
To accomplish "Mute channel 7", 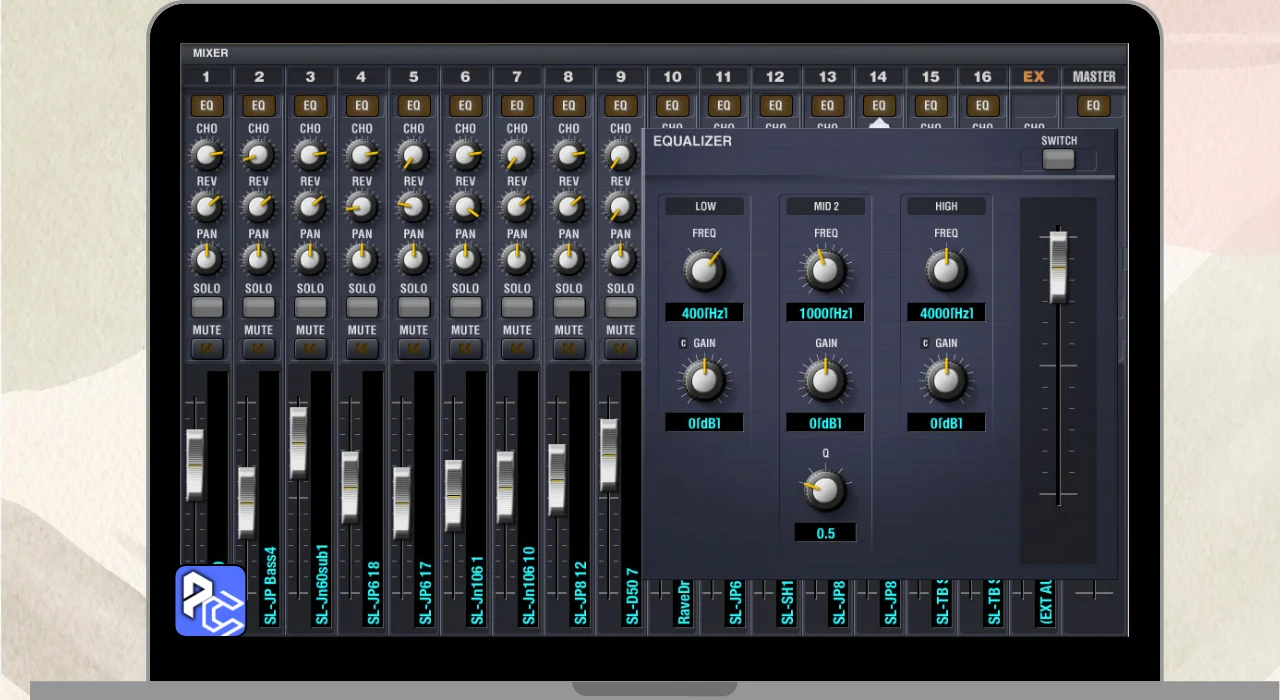I will click(x=517, y=349).
